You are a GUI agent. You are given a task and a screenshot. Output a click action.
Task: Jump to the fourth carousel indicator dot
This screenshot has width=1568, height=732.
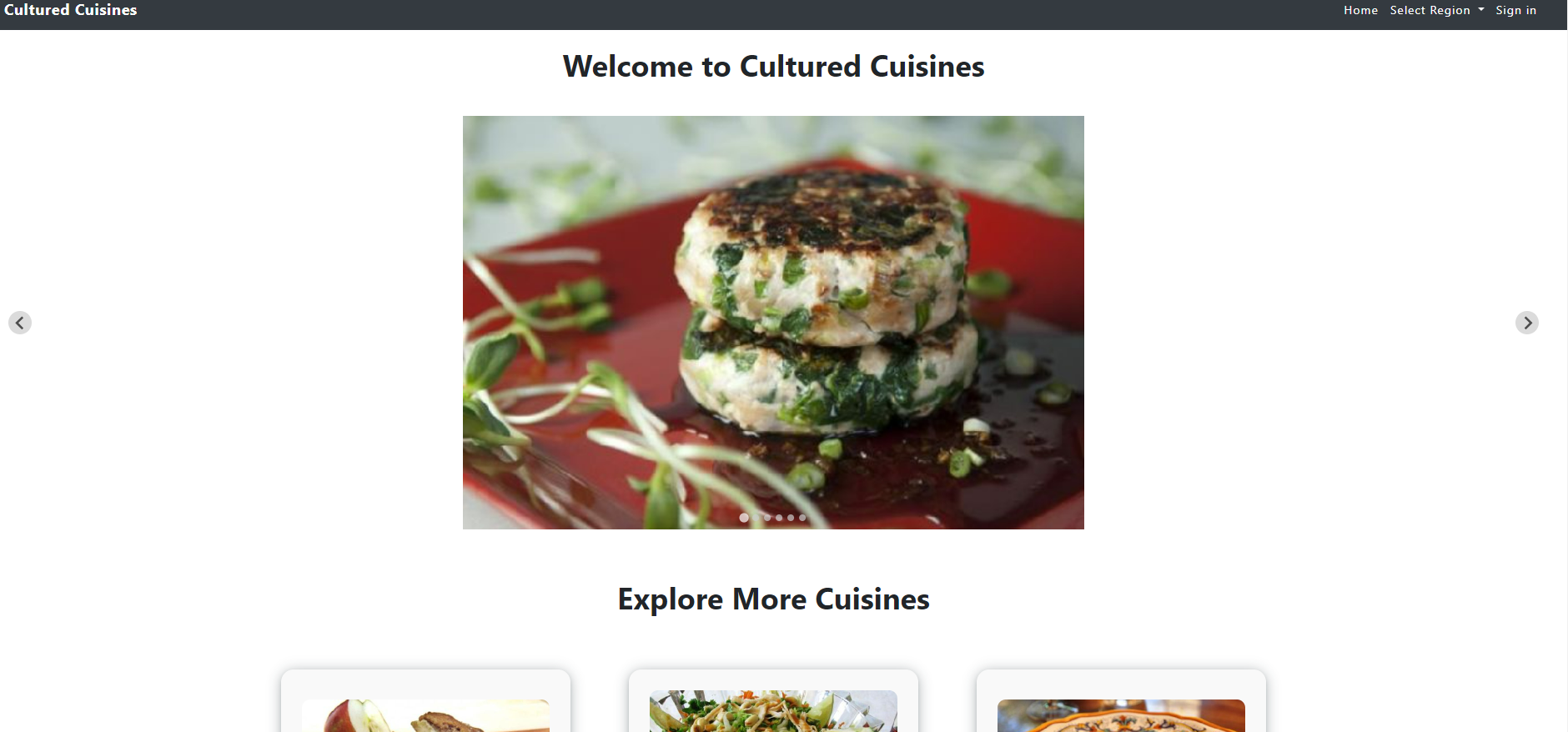point(779,518)
